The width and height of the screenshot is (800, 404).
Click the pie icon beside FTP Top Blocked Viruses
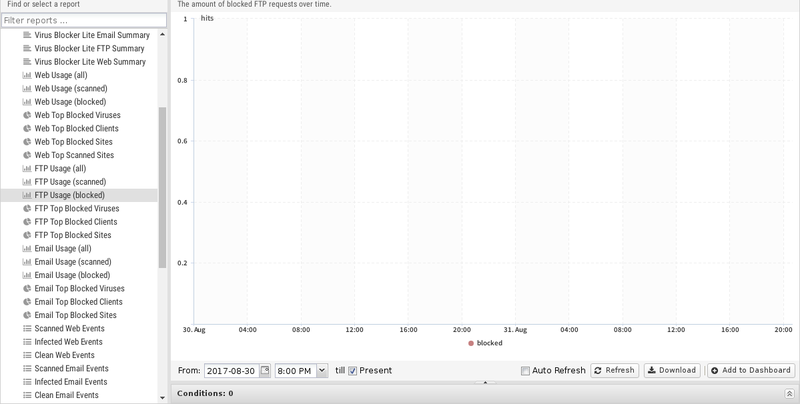tap(27, 209)
